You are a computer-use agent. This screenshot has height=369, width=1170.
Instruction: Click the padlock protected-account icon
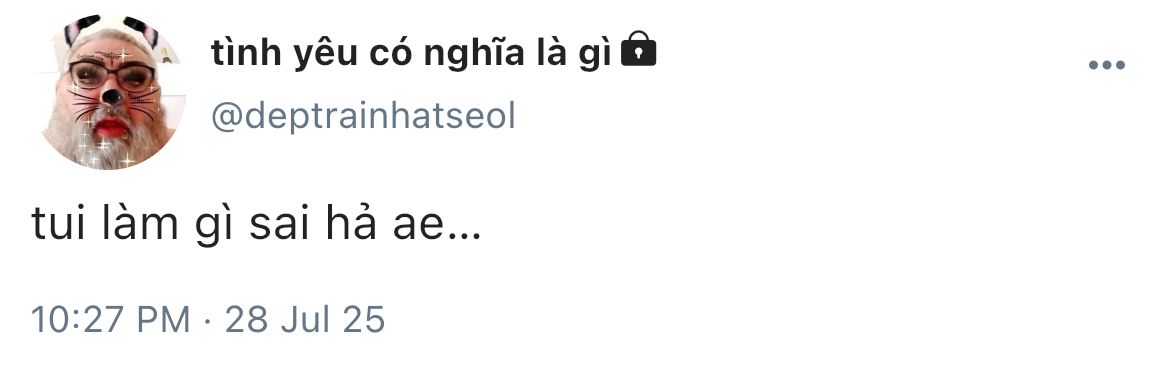click(x=639, y=49)
